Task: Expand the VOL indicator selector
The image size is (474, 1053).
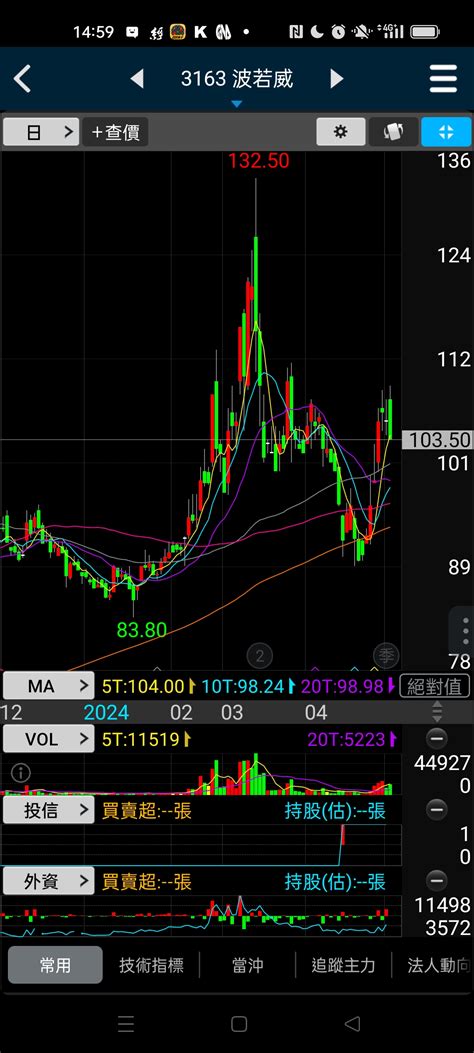Action: pos(48,739)
